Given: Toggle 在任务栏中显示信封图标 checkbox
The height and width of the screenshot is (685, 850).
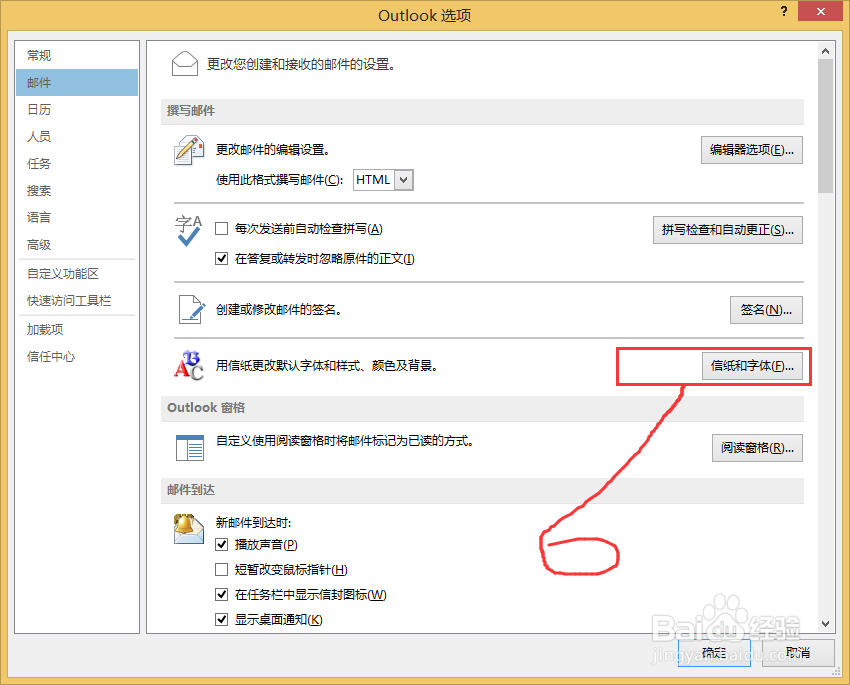Looking at the screenshot, I should point(221,594).
